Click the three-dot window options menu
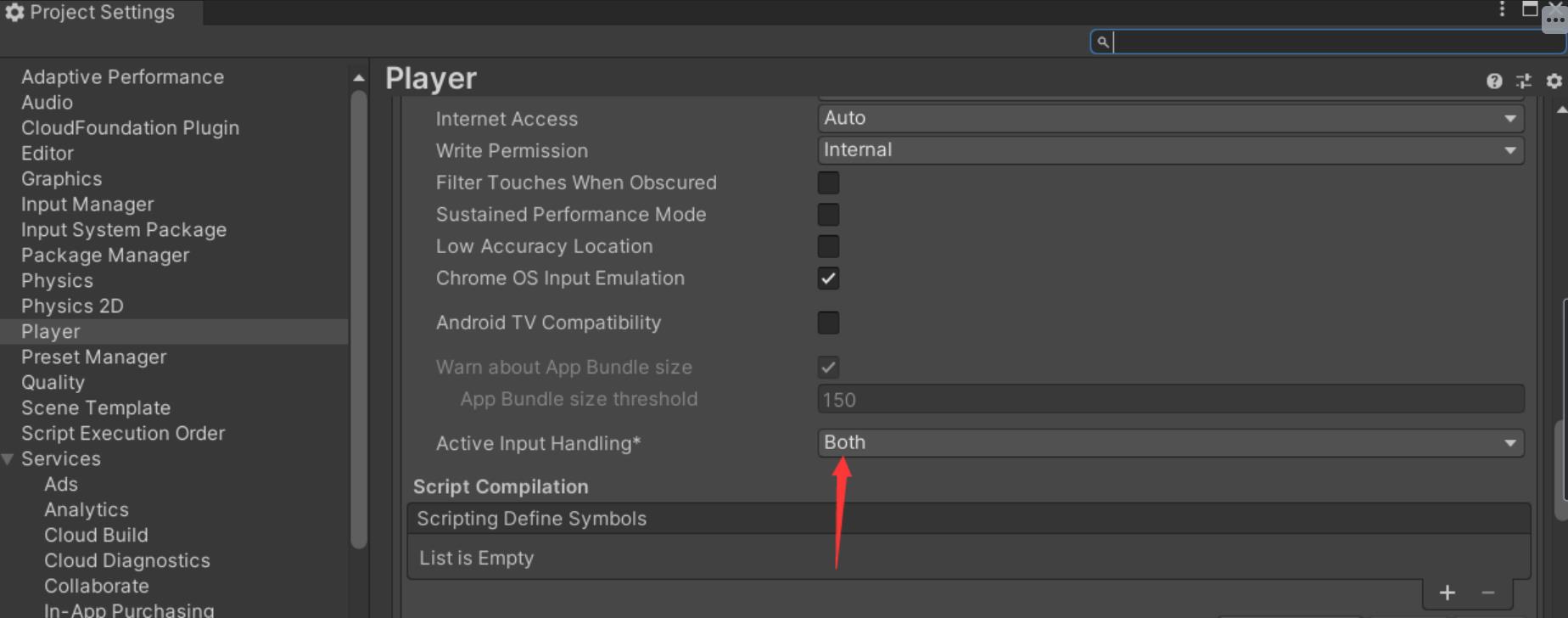This screenshot has height=618, width=1568. pos(1502,9)
